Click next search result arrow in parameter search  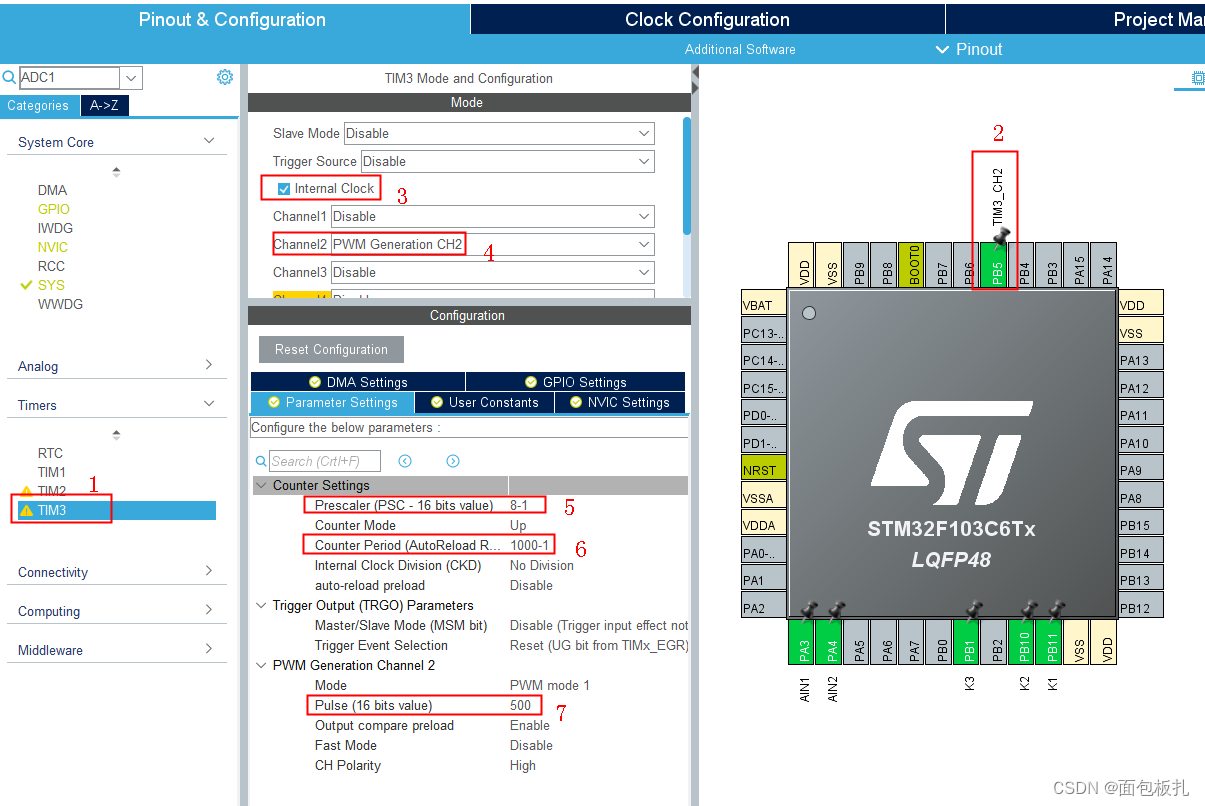pyautogui.click(x=453, y=461)
